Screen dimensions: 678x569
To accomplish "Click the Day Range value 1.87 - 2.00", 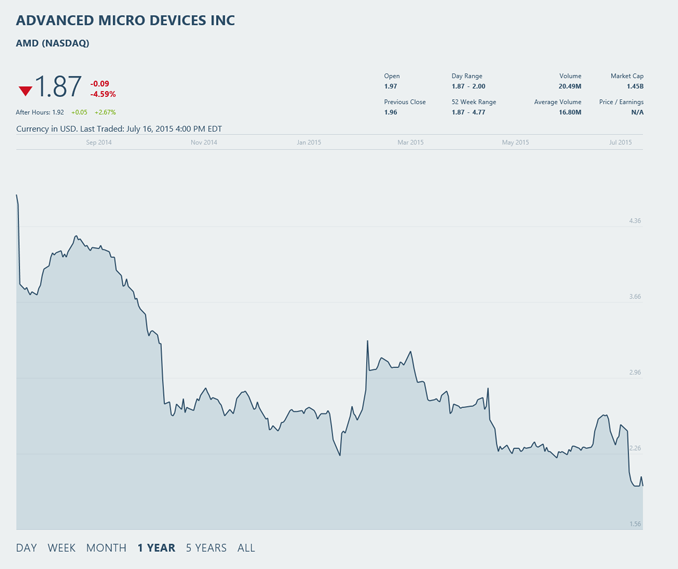I will 468,86.
